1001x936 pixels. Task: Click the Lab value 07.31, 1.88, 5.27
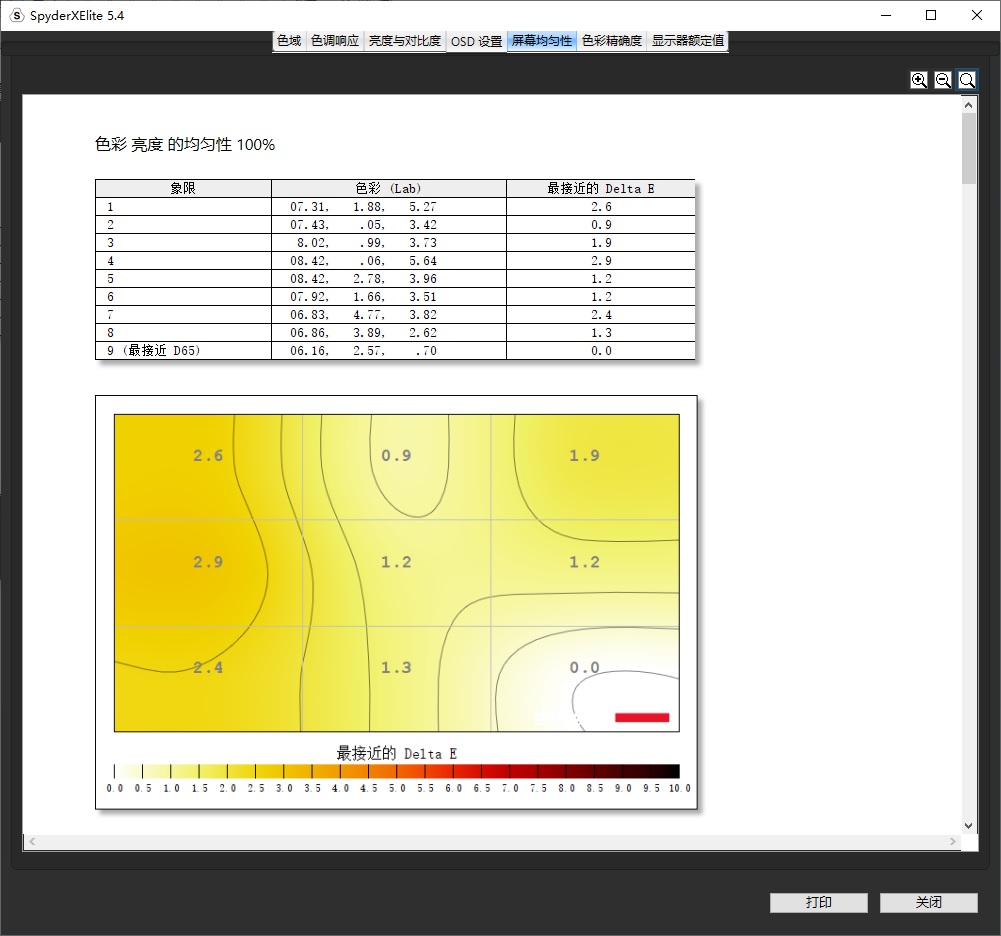pyautogui.click(x=363, y=207)
